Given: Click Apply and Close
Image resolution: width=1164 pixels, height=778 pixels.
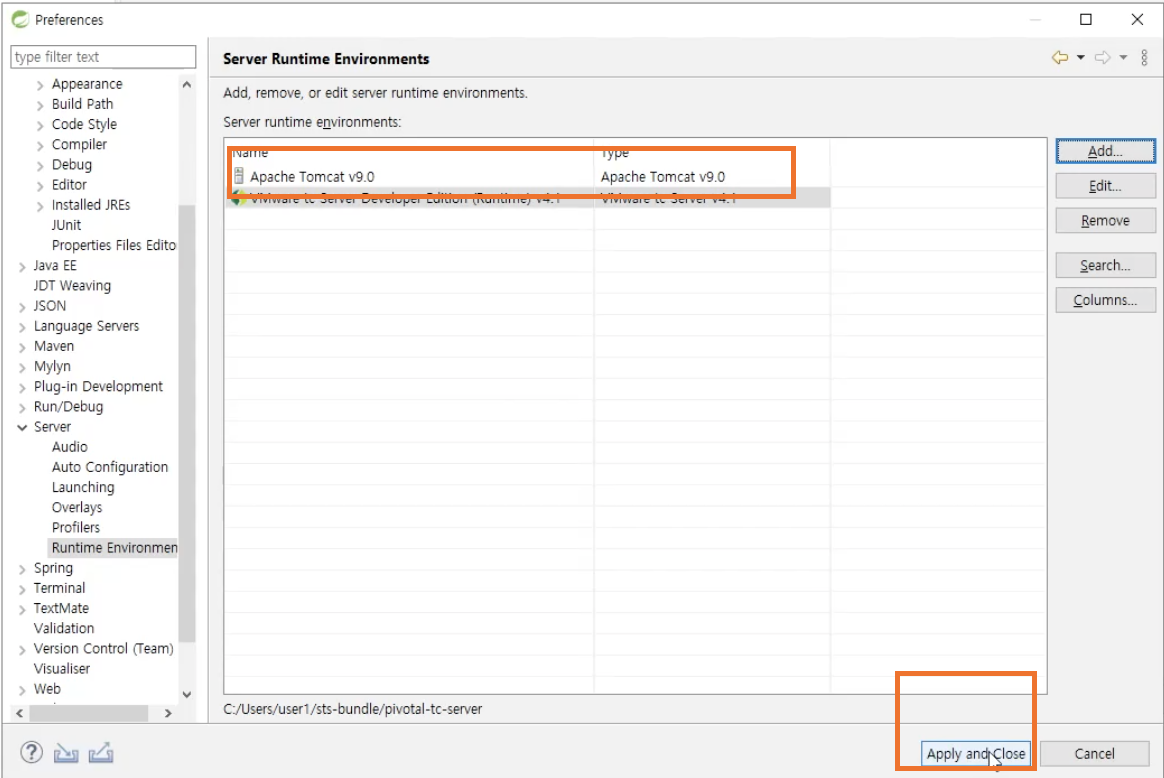Looking at the screenshot, I should click(x=975, y=754).
